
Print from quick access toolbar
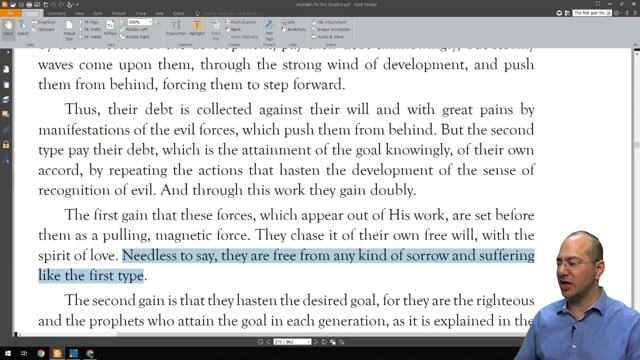coord(29,4)
